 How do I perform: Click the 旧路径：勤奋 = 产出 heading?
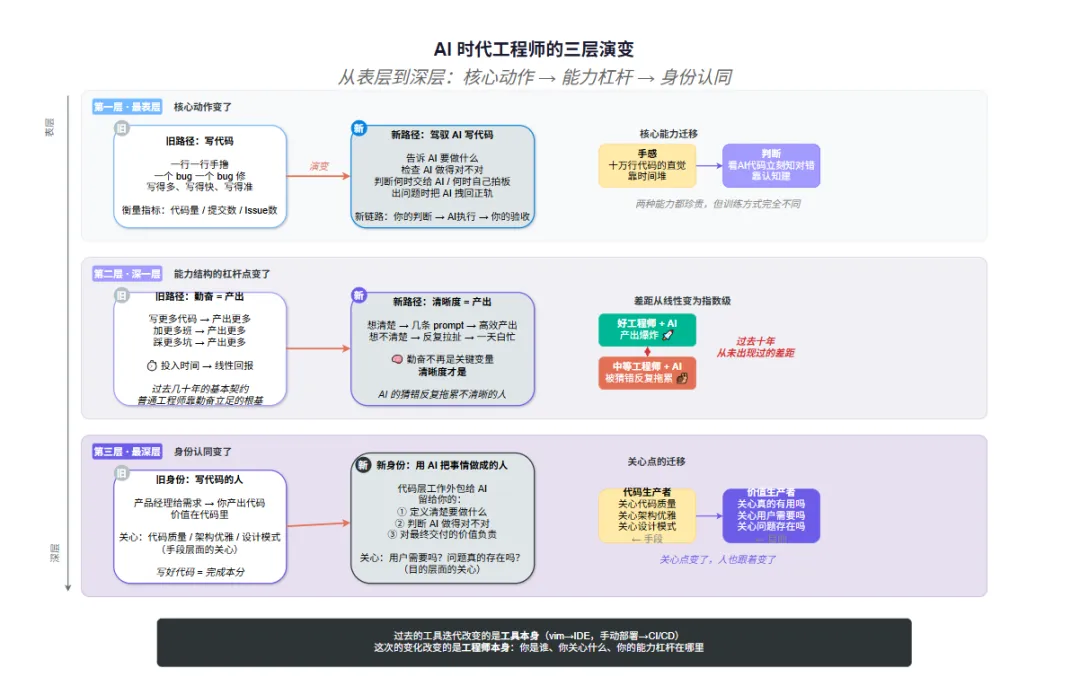coord(199,297)
